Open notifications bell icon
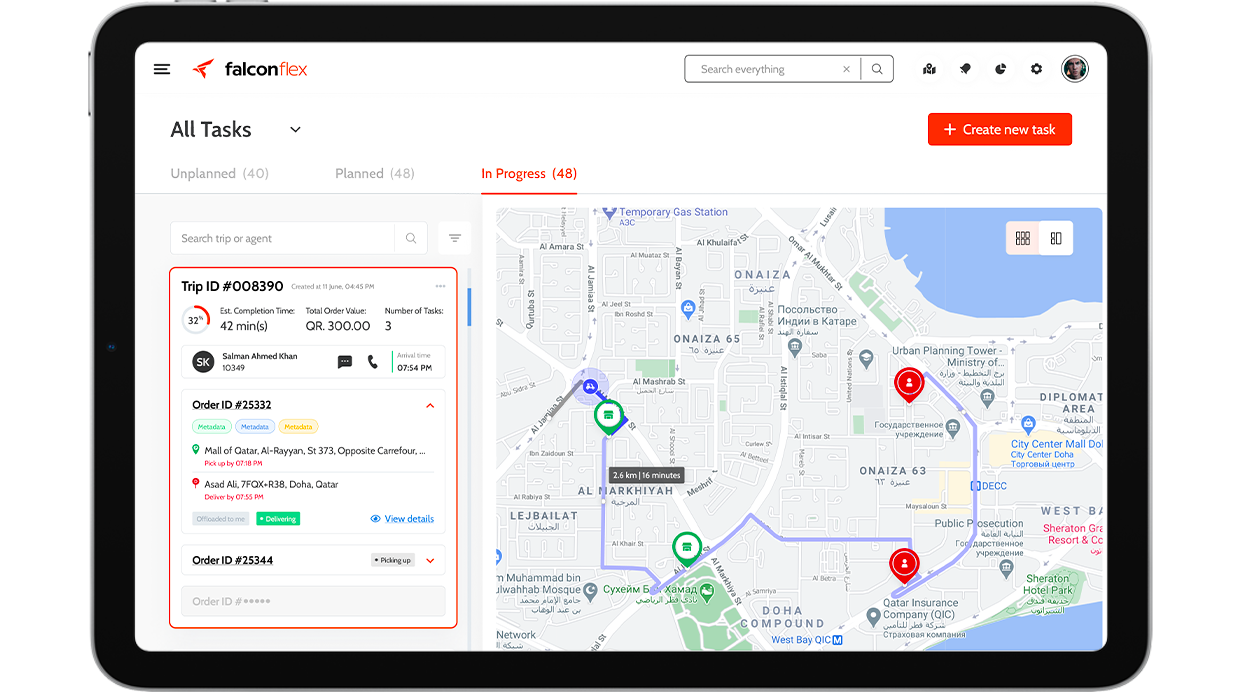 click(965, 69)
